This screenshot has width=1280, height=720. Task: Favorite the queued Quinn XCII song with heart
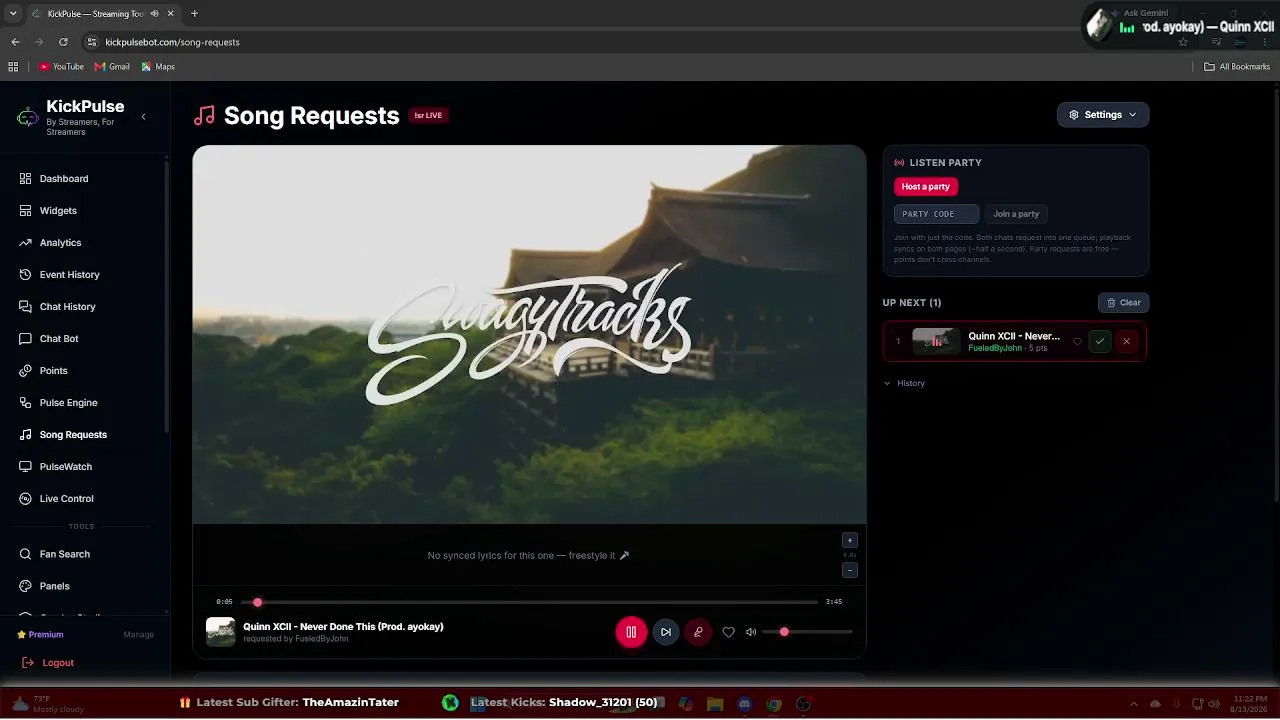pyautogui.click(x=1077, y=341)
